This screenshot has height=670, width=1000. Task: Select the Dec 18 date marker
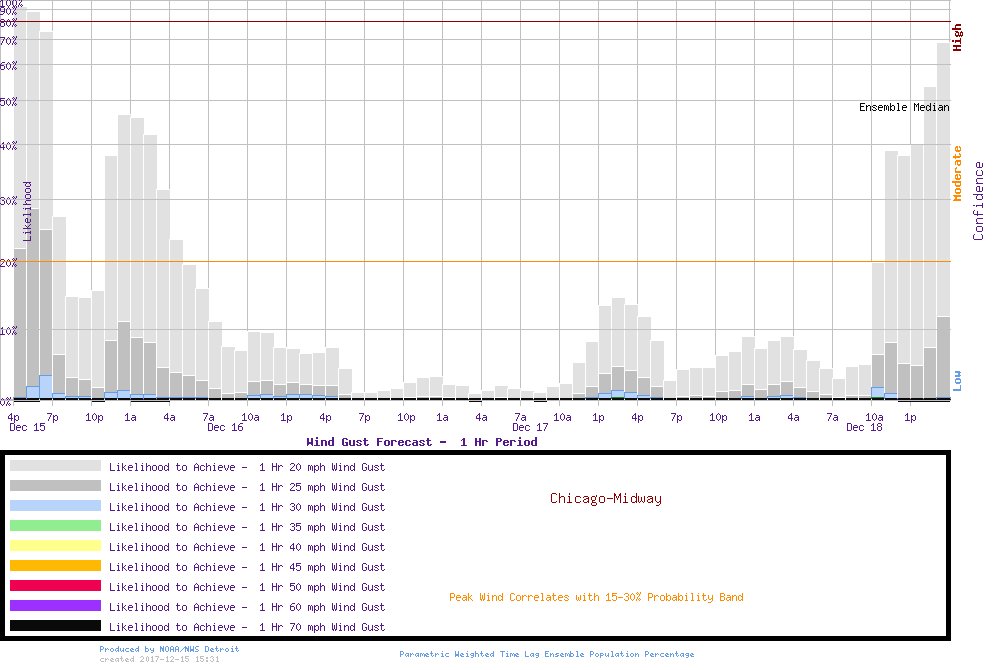coord(864,428)
